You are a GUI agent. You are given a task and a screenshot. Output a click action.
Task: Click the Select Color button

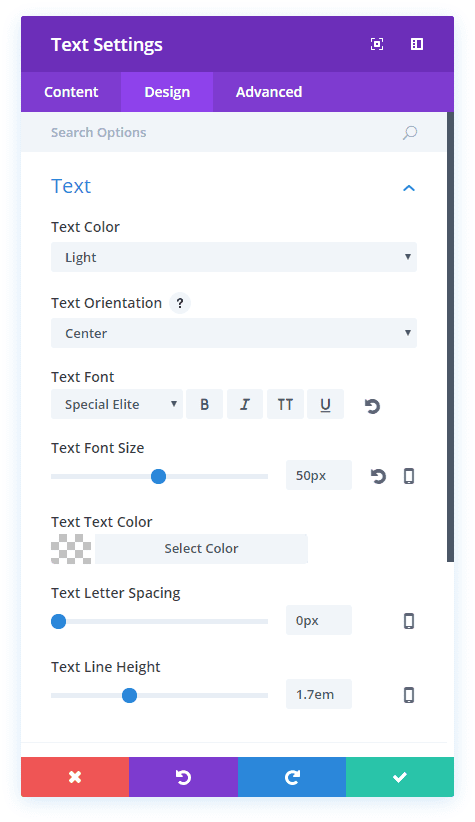coord(201,549)
